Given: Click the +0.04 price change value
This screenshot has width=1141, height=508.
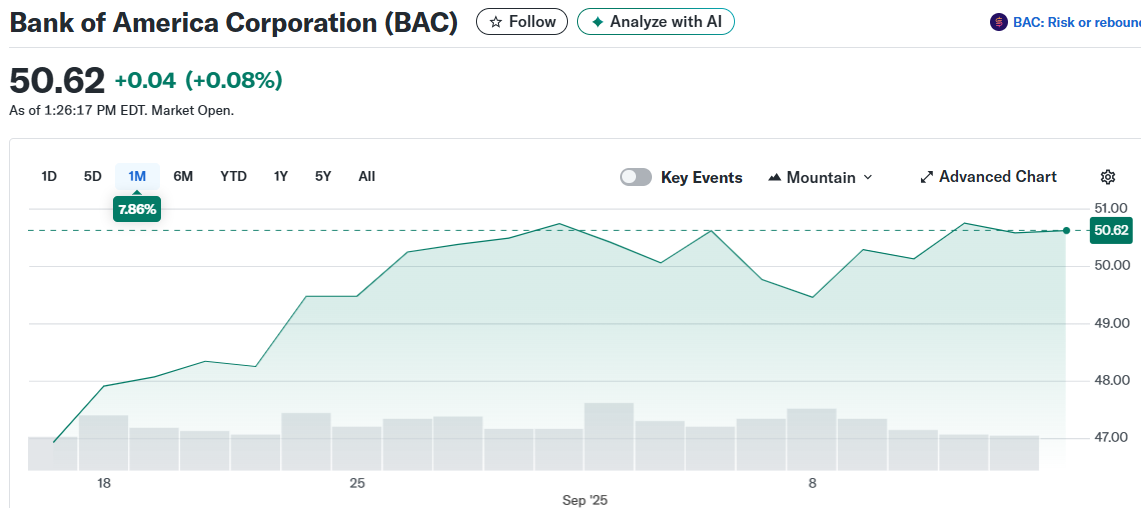Looking at the screenshot, I should tap(146, 81).
